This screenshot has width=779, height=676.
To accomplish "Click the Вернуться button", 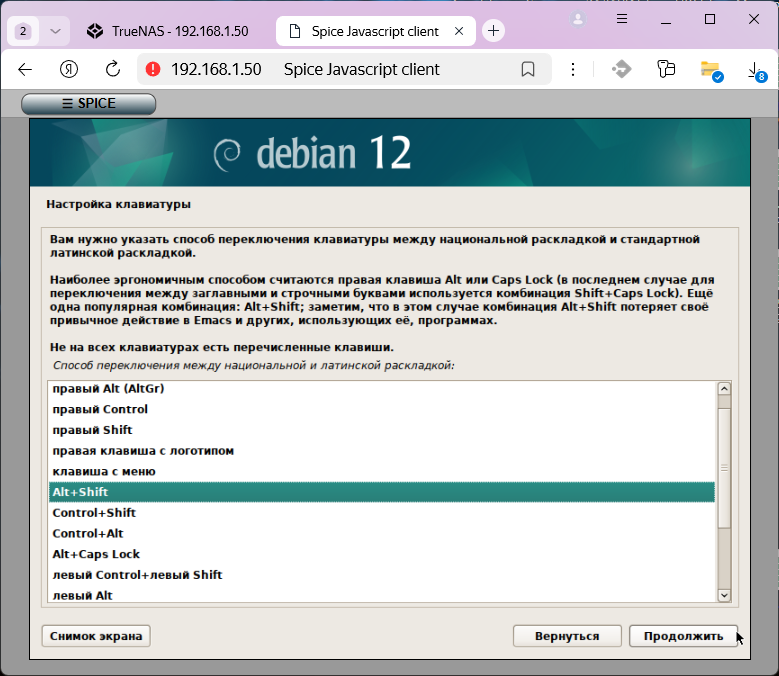I will point(567,636).
